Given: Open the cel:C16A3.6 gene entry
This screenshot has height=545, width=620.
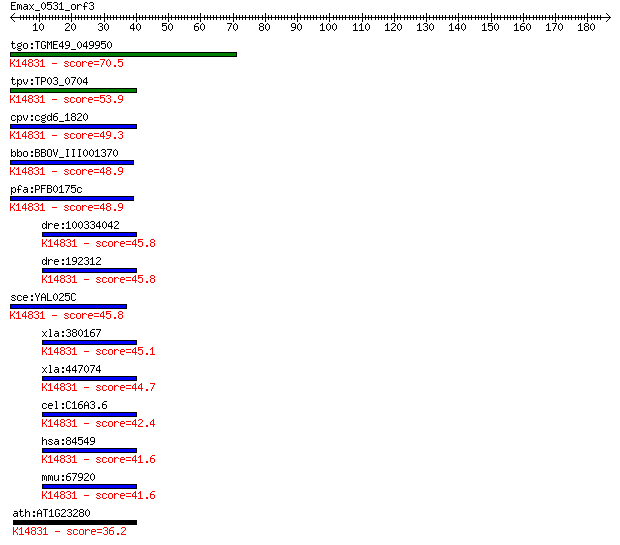Looking at the screenshot, I should [74, 405].
